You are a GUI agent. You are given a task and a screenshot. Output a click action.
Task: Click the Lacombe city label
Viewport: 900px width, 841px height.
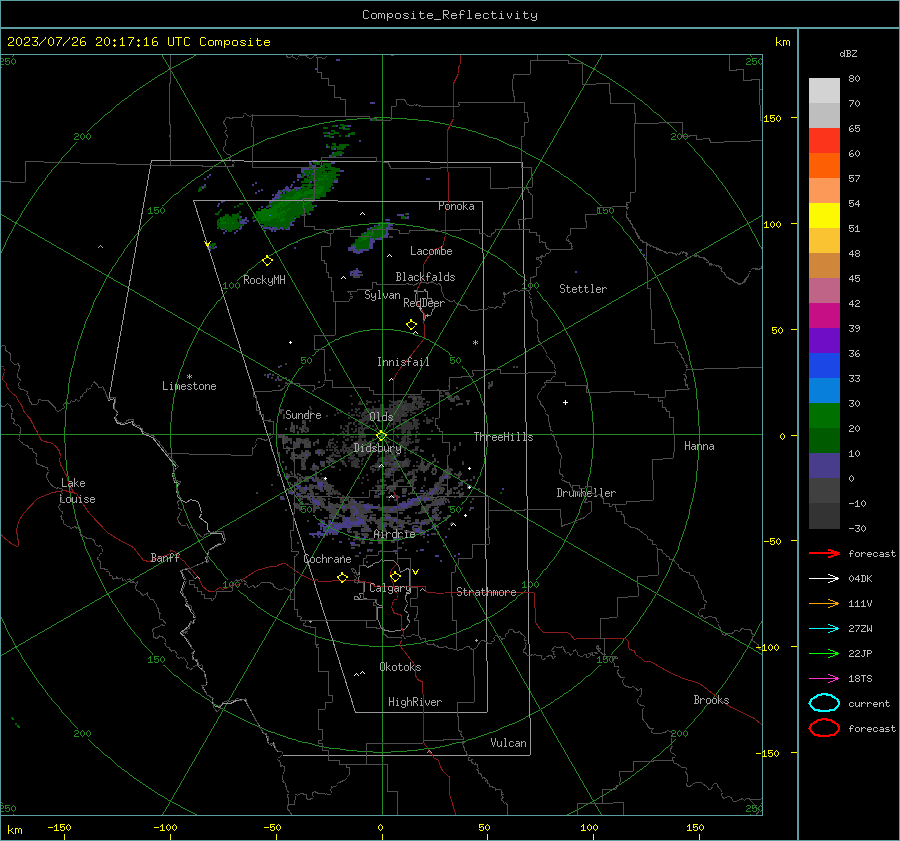pyautogui.click(x=431, y=251)
